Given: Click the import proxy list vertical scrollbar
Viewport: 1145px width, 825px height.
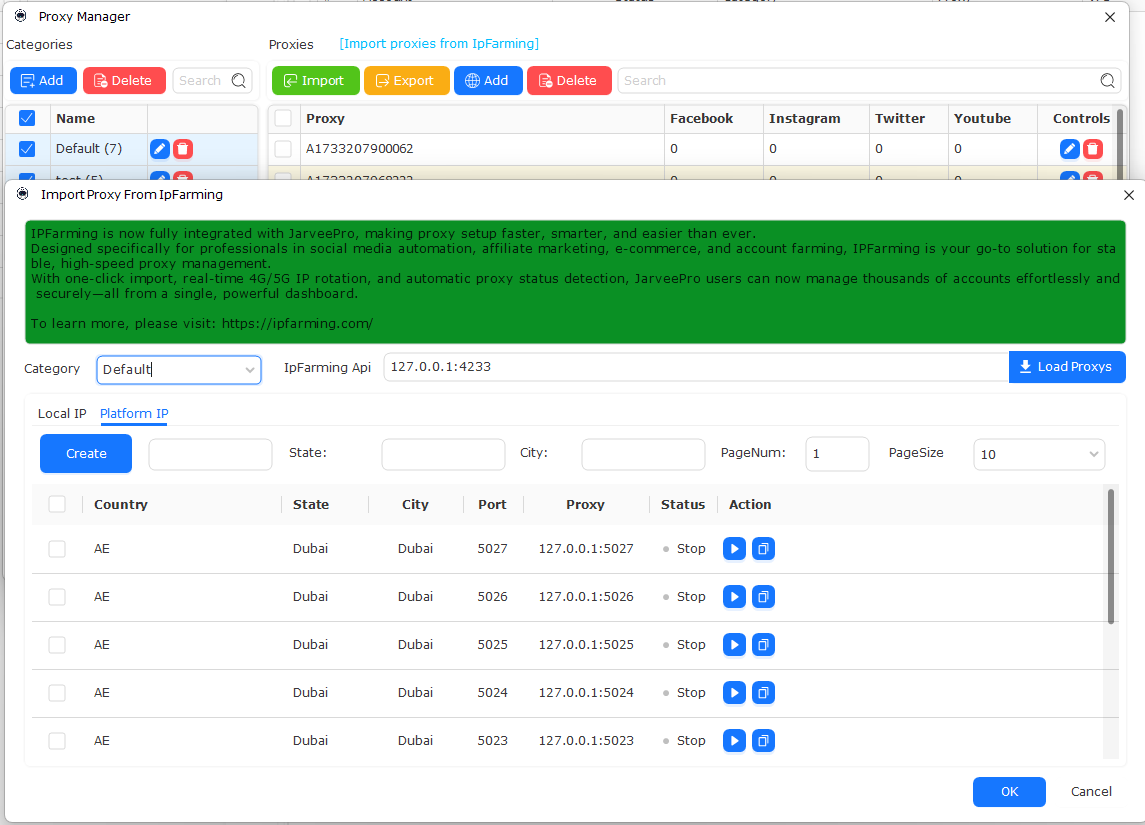Looking at the screenshot, I should [1111, 556].
